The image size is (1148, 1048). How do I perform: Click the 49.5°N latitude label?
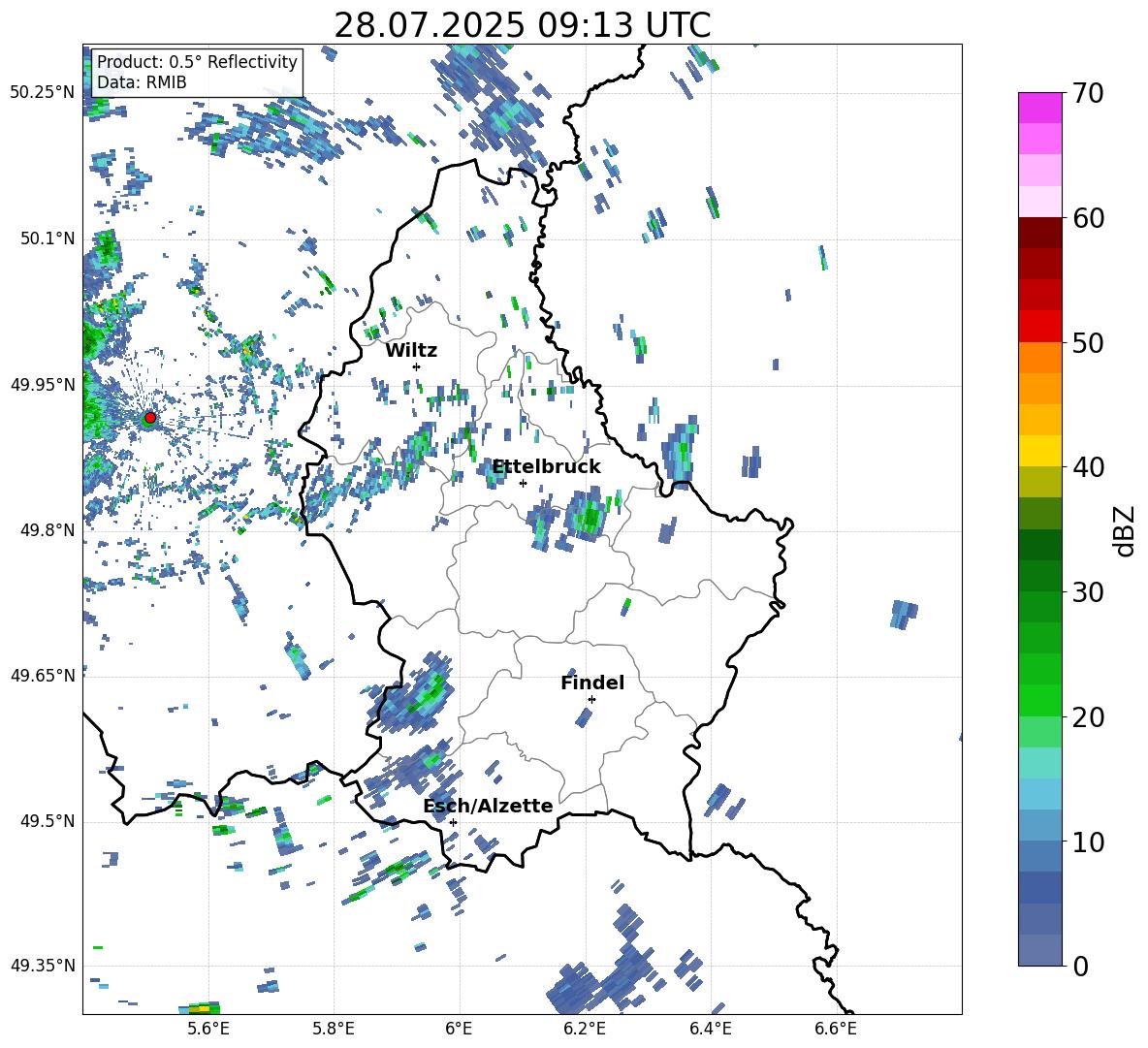[x=48, y=820]
